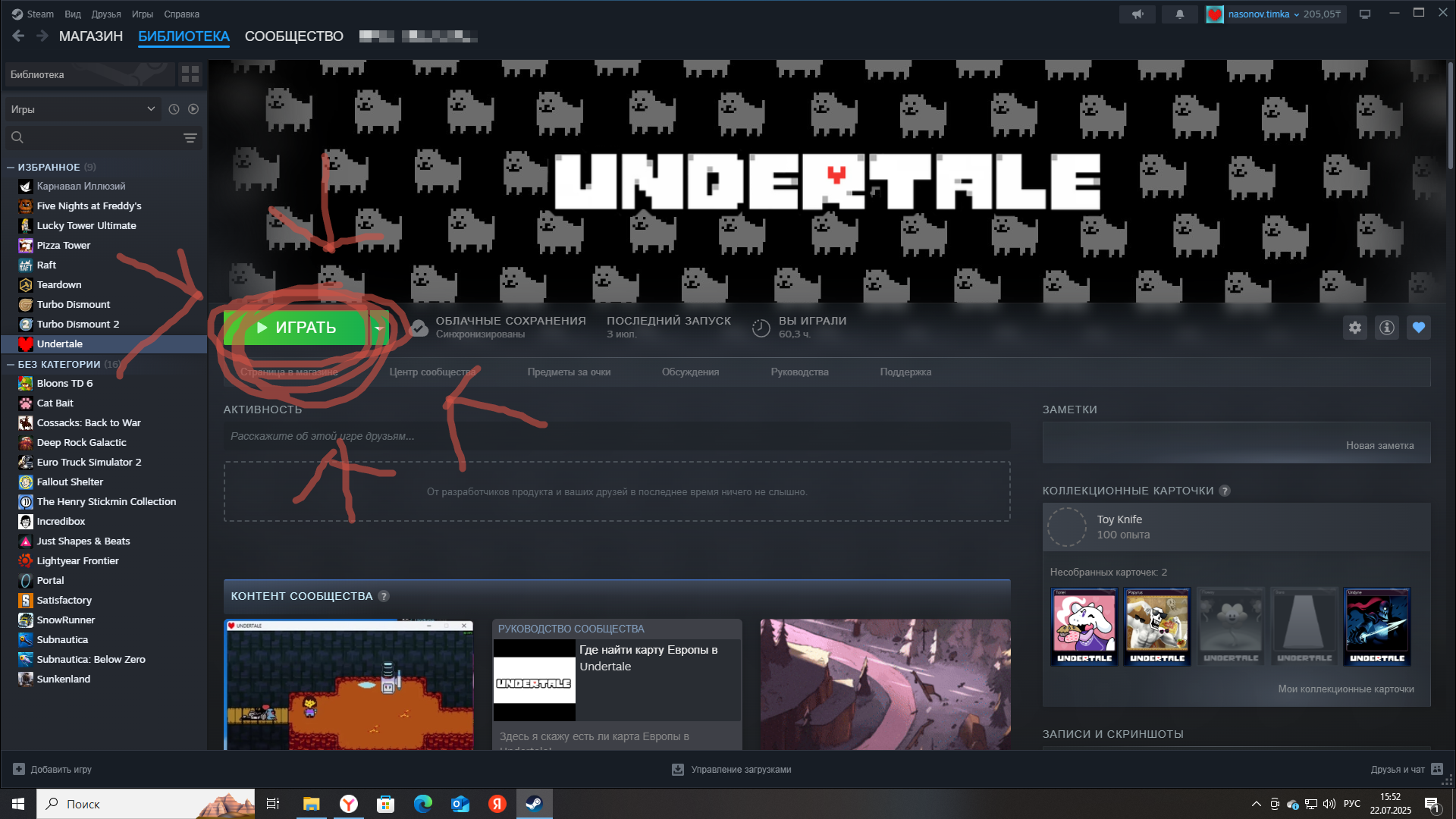Click Новая заметка to add a note
This screenshot has width=1456, height=819.
click(1379, 445)
